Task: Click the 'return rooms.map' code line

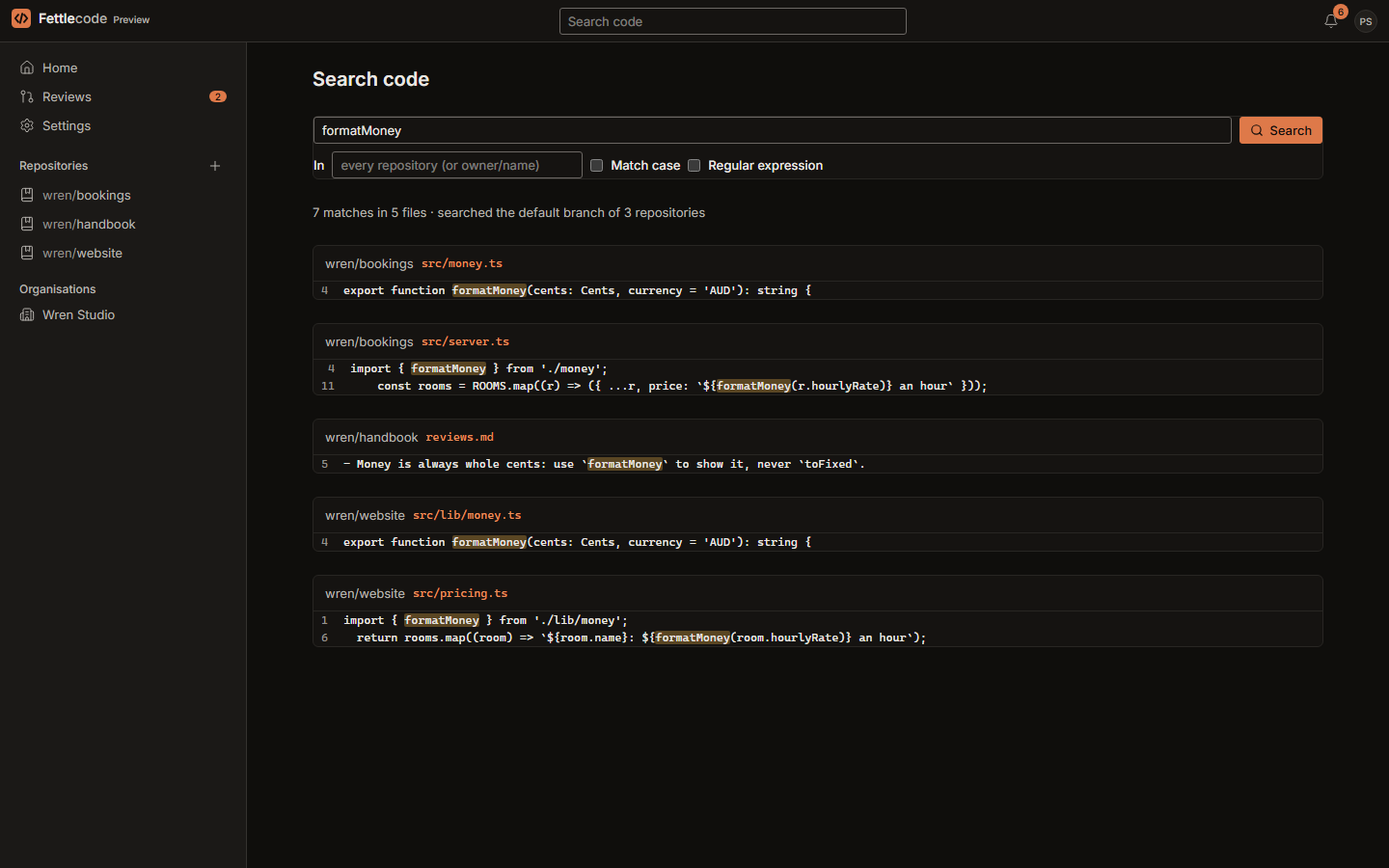Action: coord(818,637)
